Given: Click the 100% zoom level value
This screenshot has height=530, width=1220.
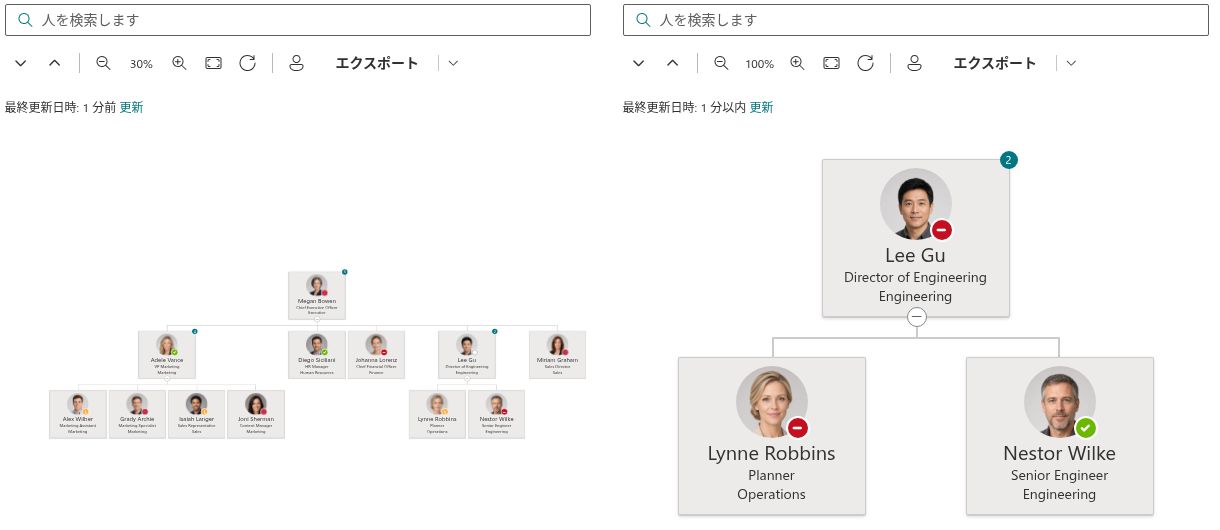Looking at the screenshot, I should [759, 64].
